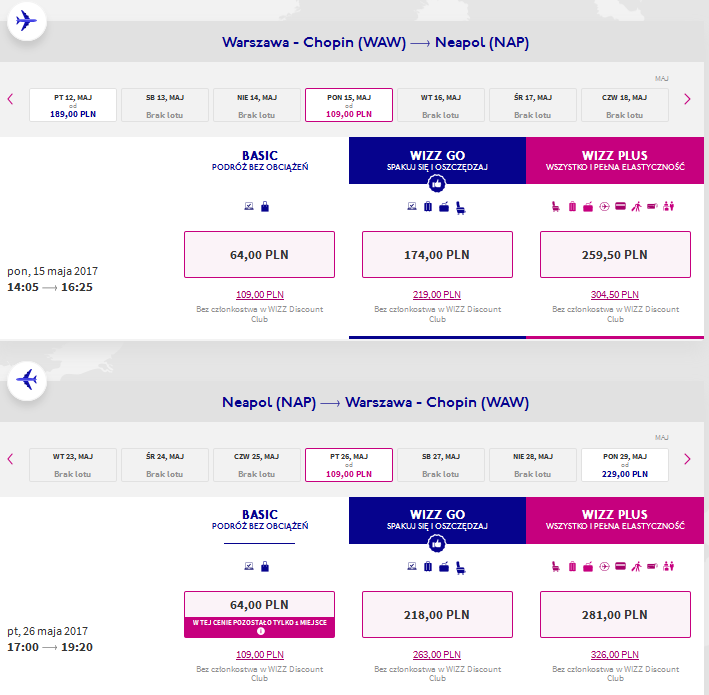Select the CZW 18, MAJ date tab

(x=625, y=105)
